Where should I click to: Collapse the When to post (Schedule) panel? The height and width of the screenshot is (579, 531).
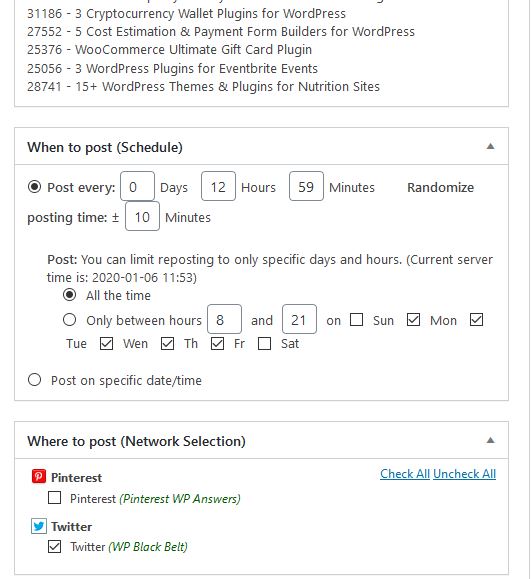point(490,147)
